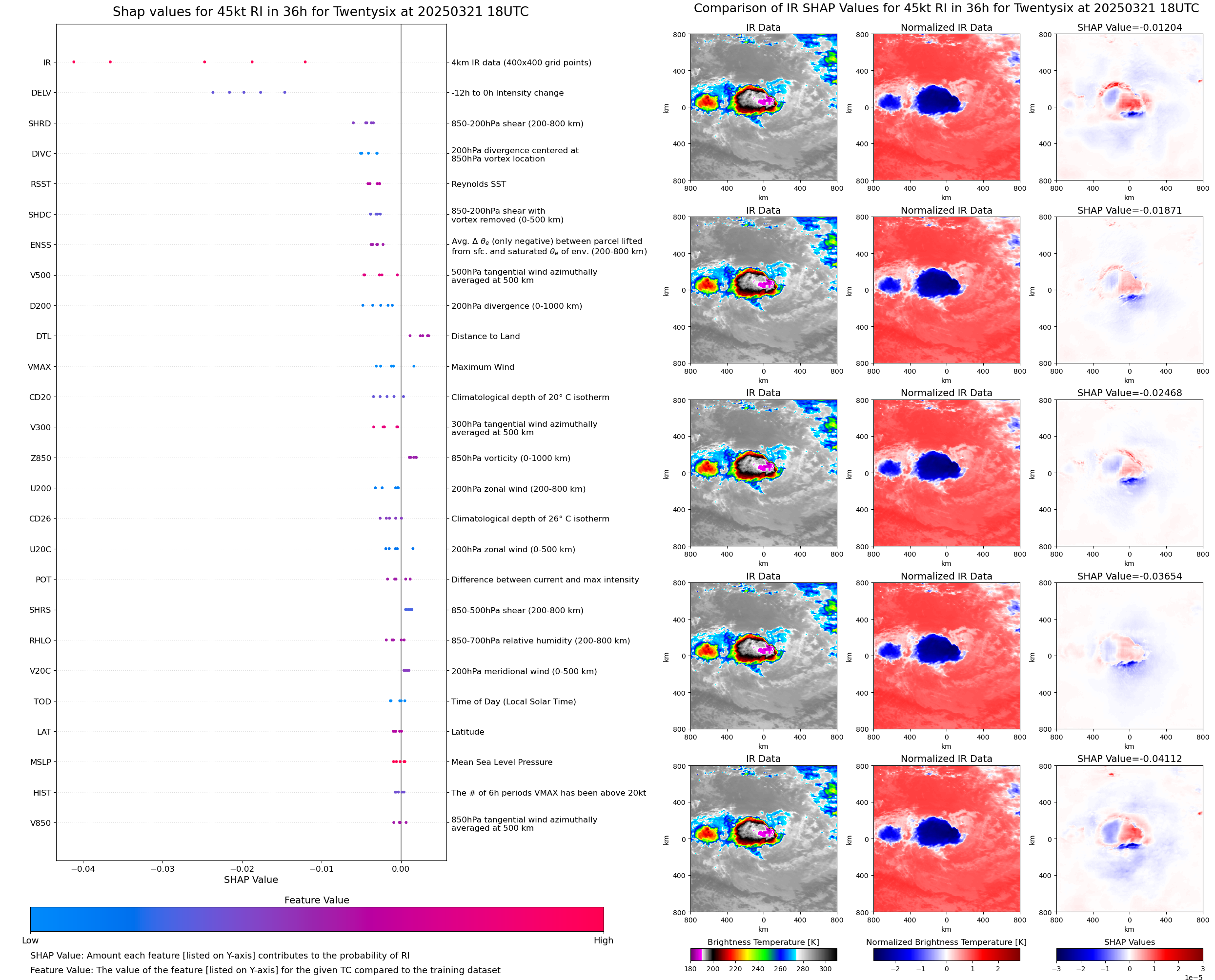Open the top IR Data thumbnail
The width and height of the screenshot is (1215, 980).
click(x=763, y=107)
